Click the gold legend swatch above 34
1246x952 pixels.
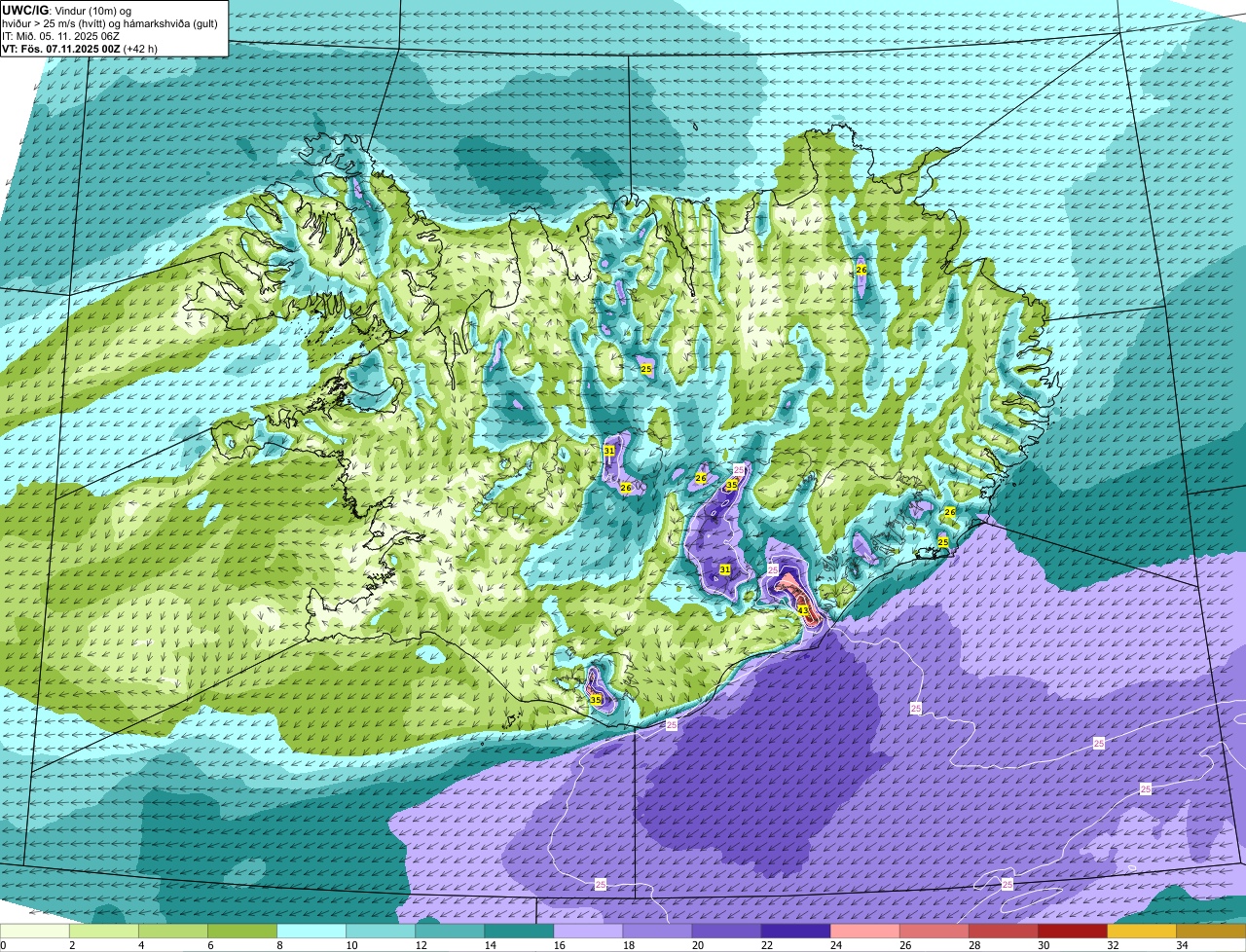coord(1210,932)
